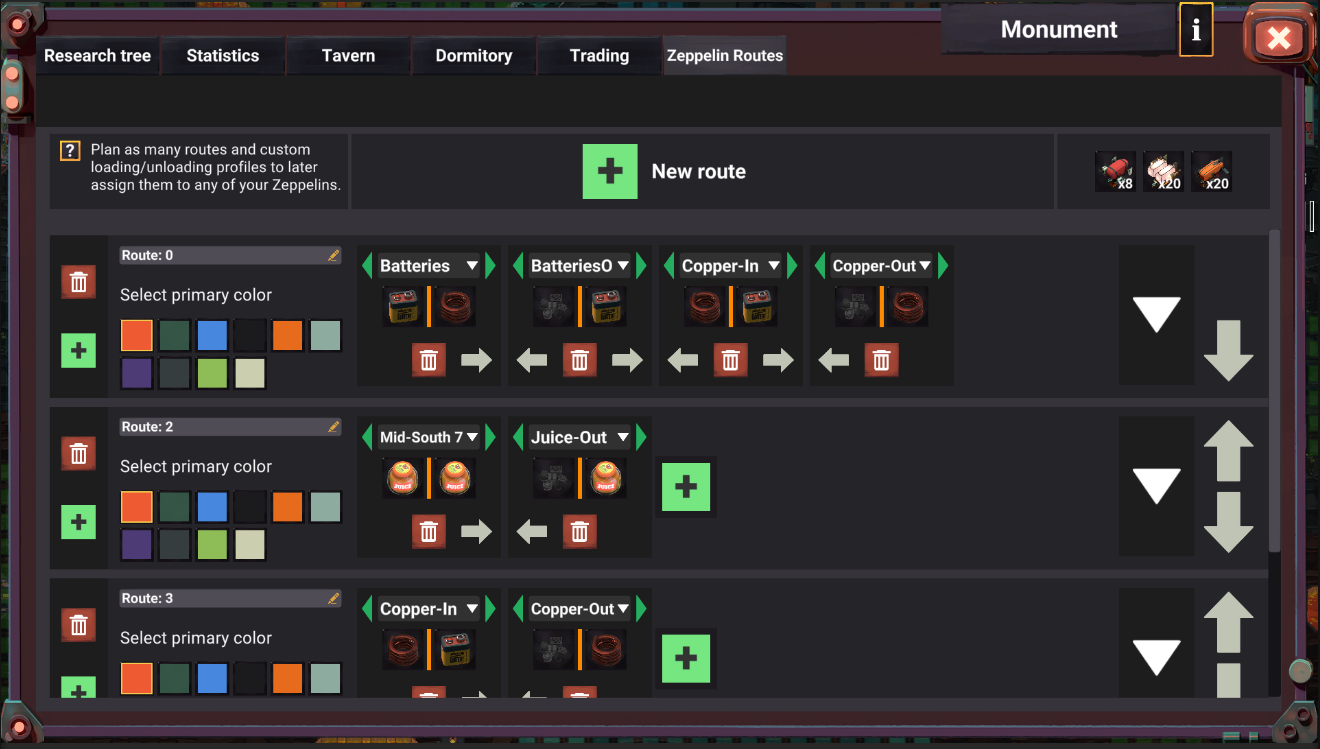Remove the Juice-Out stop from Route: 2
Screen dimensions: 1320x749
click(580, 531)
